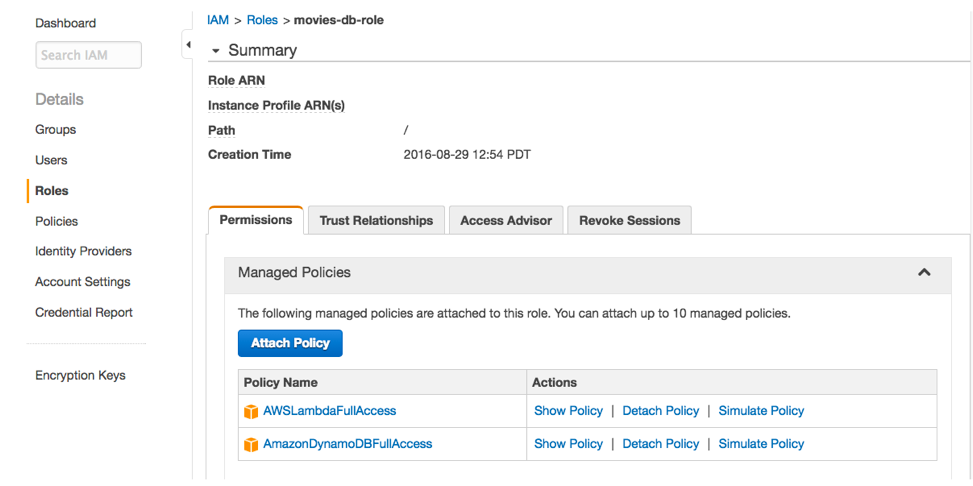Collapse the Summary section triangle
The width and height of the screenshot is (973, 486).
[216, 52]
